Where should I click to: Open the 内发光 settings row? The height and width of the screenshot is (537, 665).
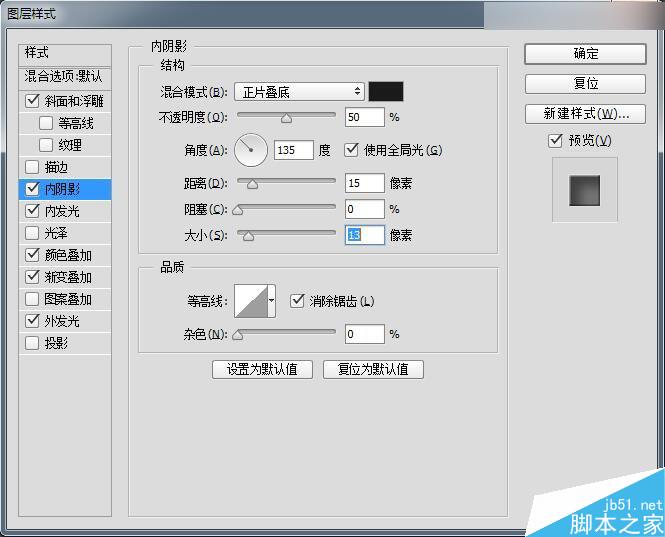[x=65, y=211]
